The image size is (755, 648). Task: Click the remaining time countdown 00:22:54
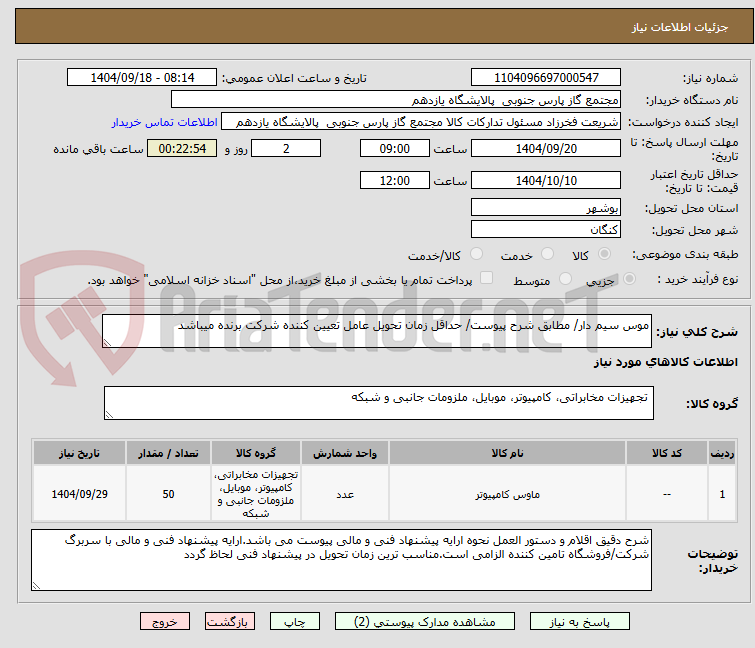182,148
